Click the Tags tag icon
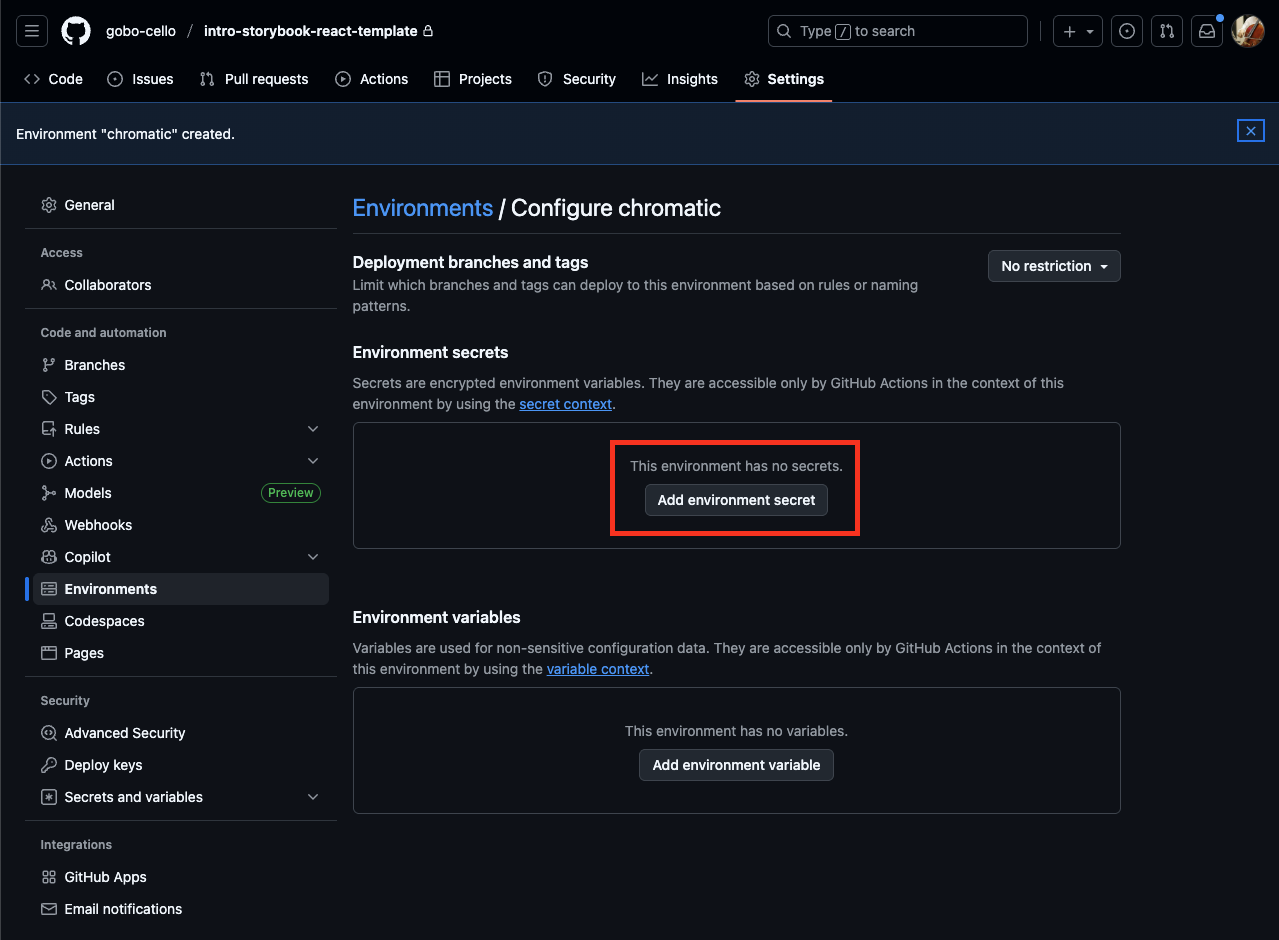The width and height of the screenshot is (1279, 940). [49, 397]
